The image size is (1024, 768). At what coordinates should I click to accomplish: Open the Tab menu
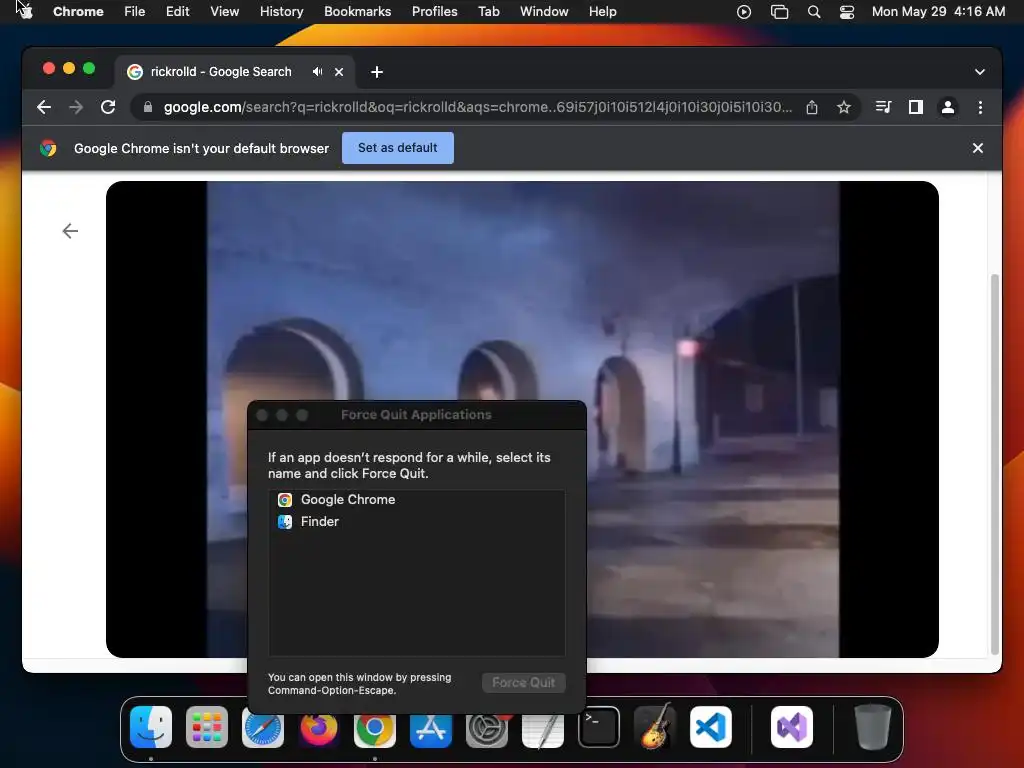tap(488, 11)
